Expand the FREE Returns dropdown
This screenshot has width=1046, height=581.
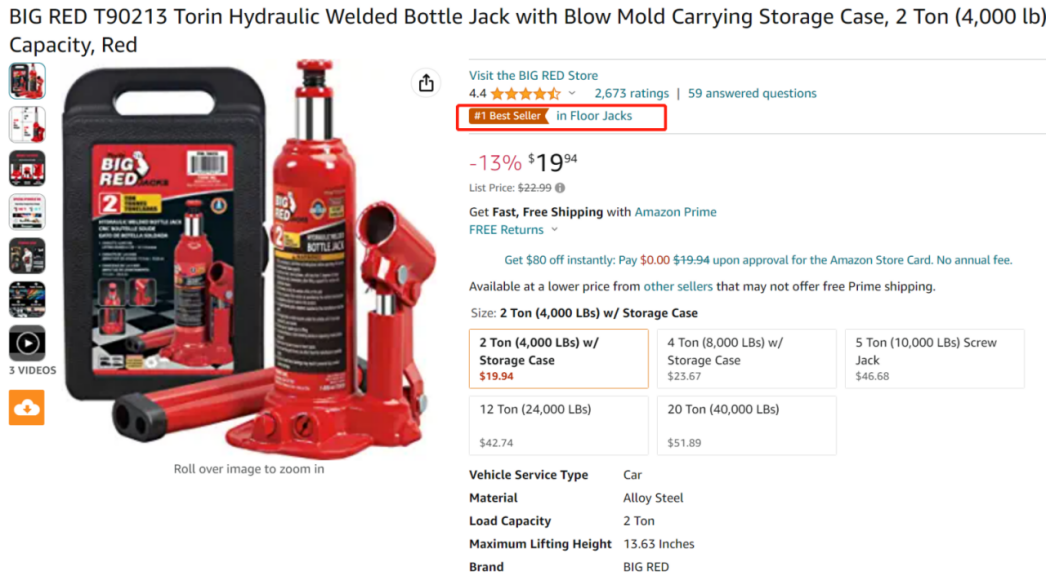tap(555, 230)
